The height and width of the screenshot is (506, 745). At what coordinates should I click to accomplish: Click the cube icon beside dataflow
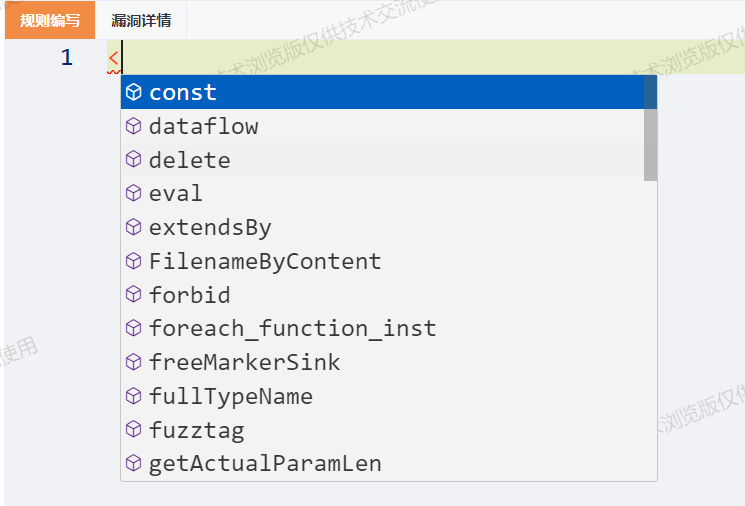[x=134, y=126]
